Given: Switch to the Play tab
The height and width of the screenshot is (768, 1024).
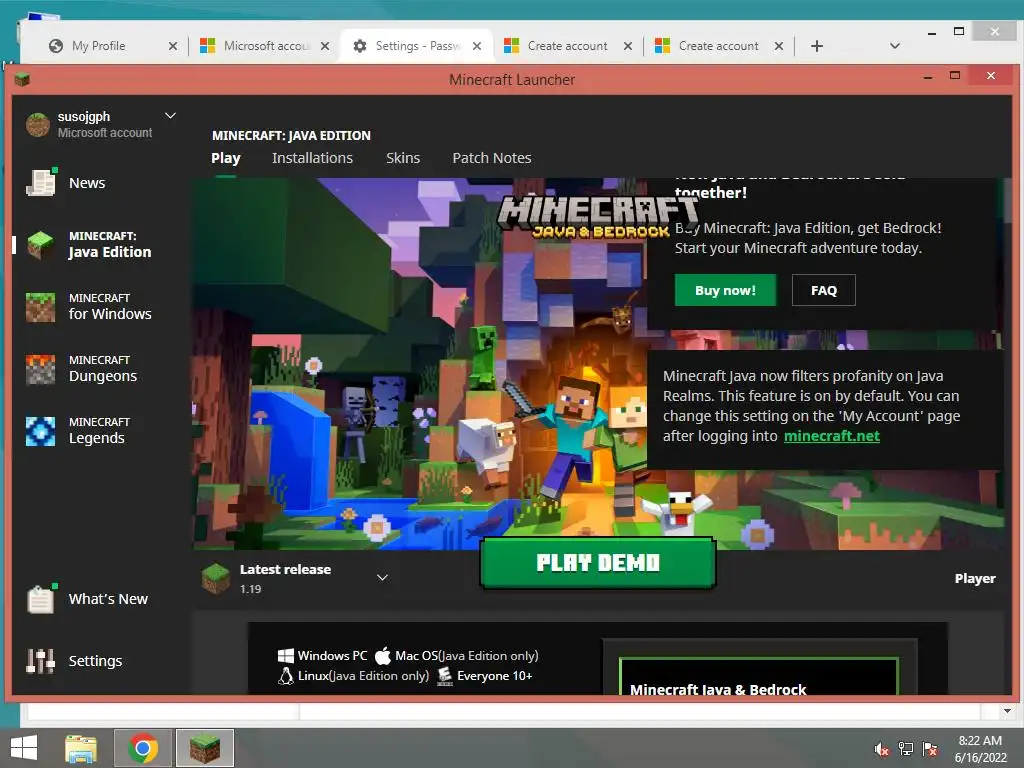Looking at the screenshot, I should (x=225, y=158).
